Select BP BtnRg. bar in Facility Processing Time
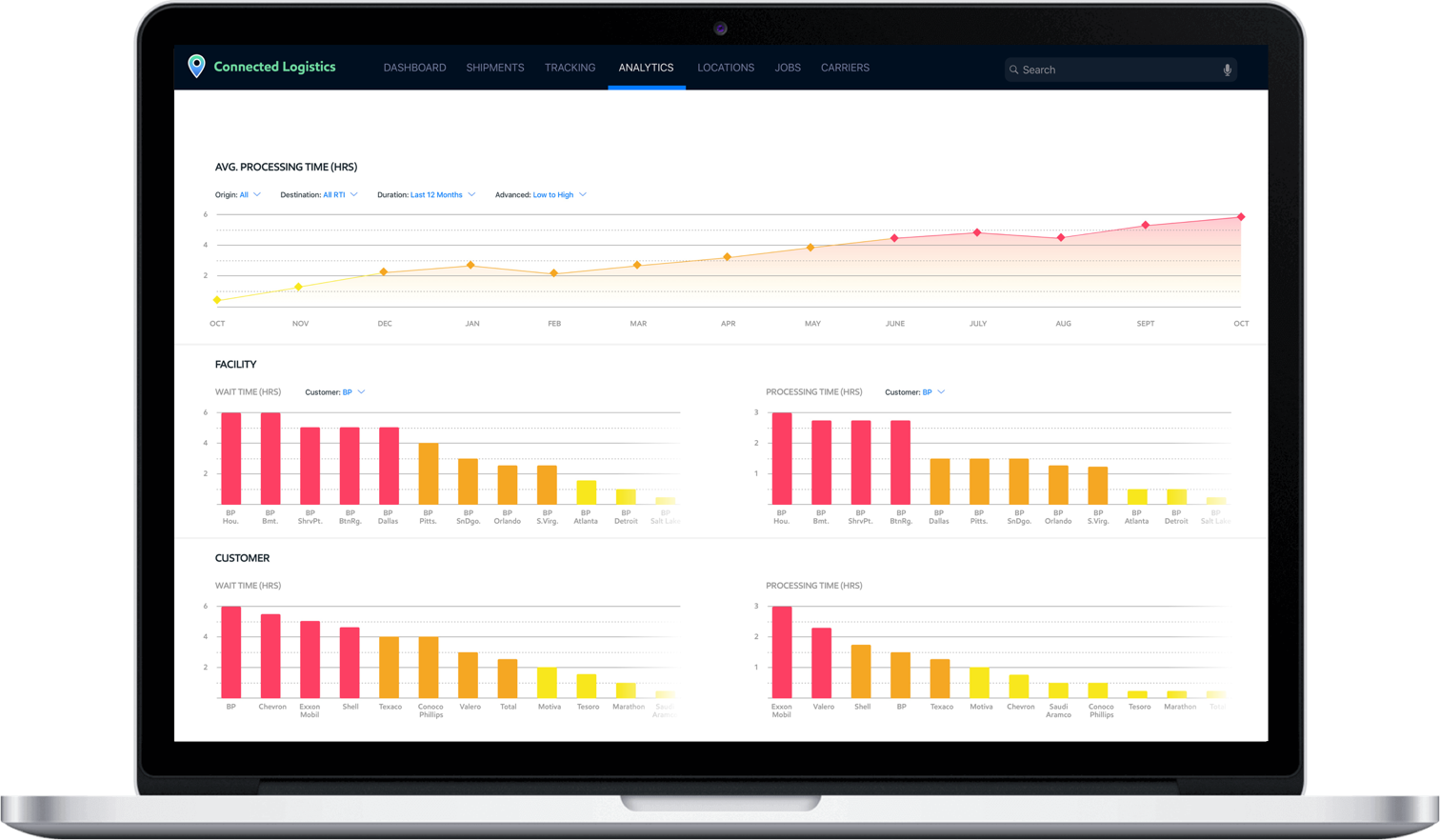1440x840 pixels. coord(900,462)
